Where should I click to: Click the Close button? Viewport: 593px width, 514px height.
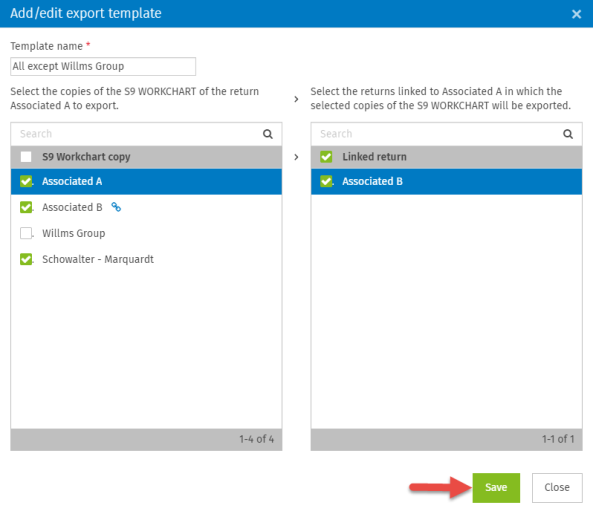(x=557, y=488)
